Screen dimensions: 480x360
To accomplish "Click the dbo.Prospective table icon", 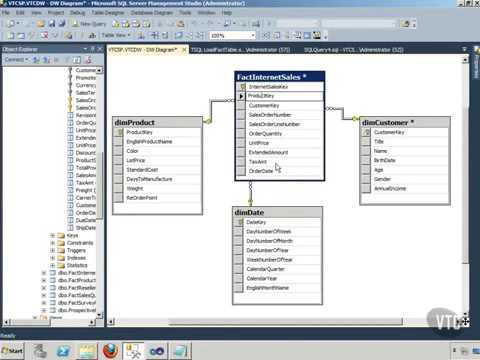I will pyautogui.click(x=53, y=310).
